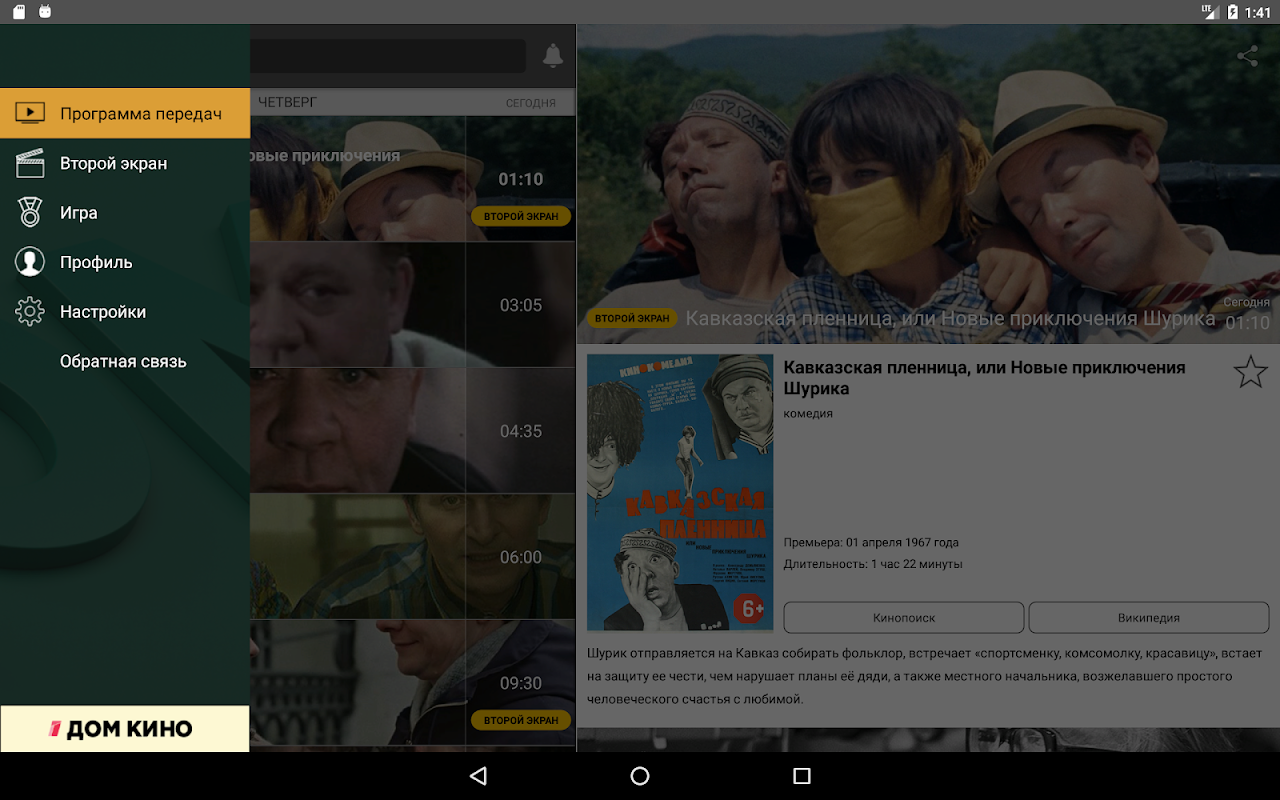This screenshot has width=1280, height=800.
Task: Click the Кавказская пленница movie poster
Action: click(x=680, y=492)
